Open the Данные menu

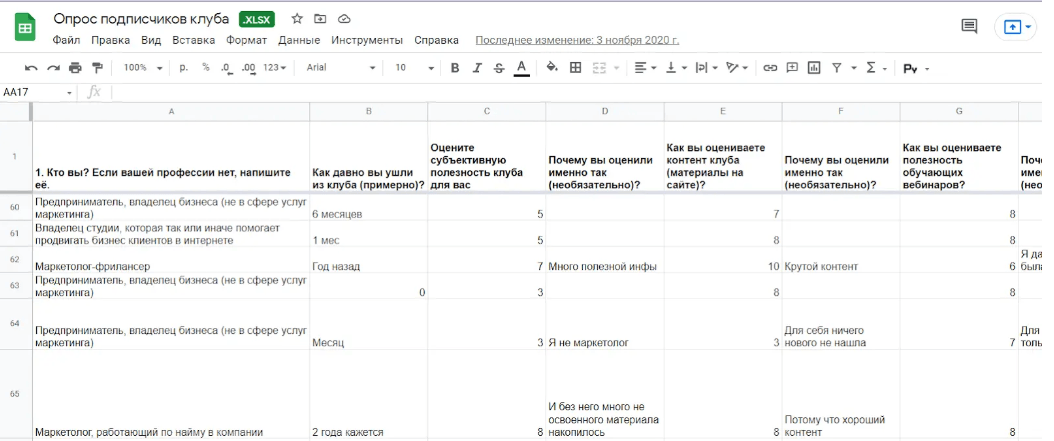[x=299, y=40]
